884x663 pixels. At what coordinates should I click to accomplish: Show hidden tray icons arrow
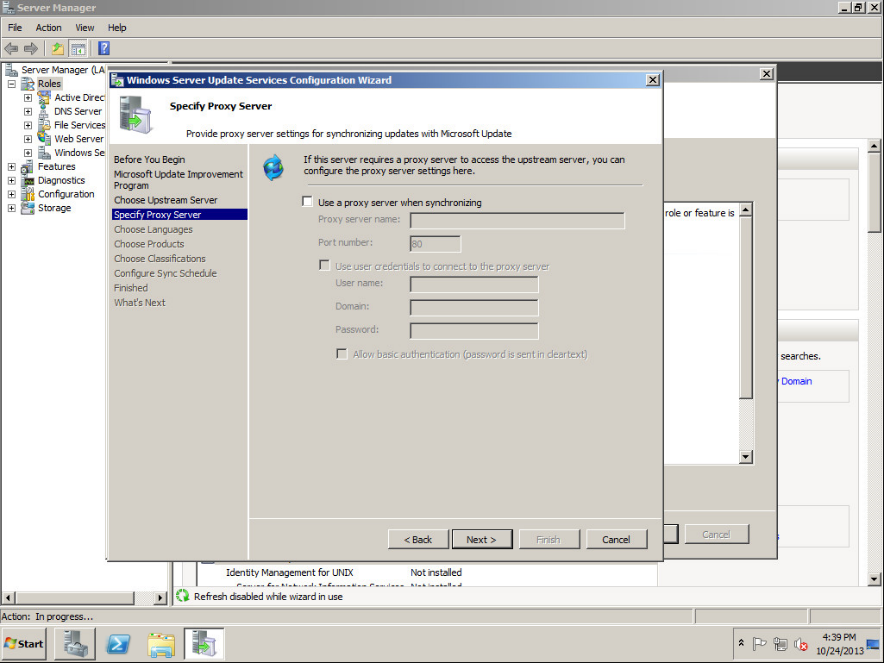click(x=741, y=643)
